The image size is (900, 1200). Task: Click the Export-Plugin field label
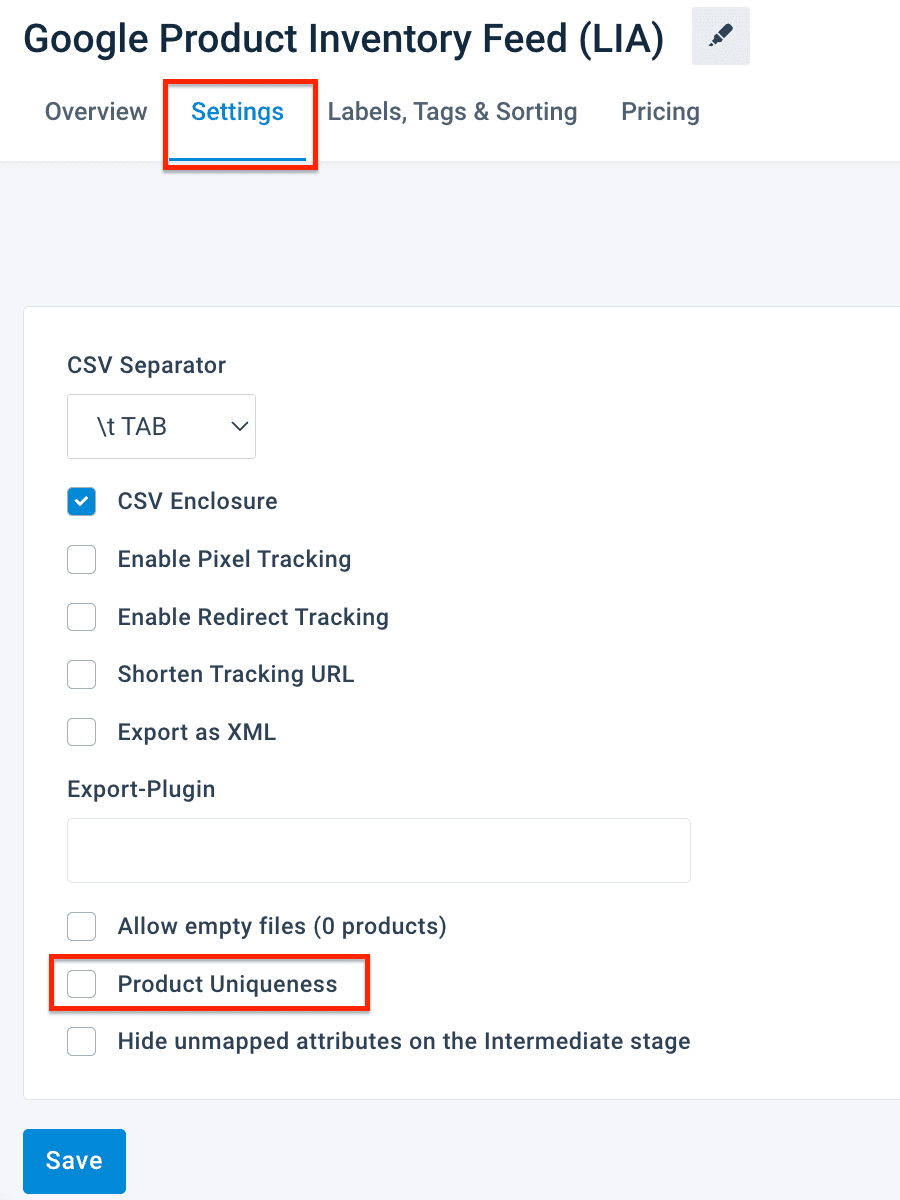[x=141, y=789]
